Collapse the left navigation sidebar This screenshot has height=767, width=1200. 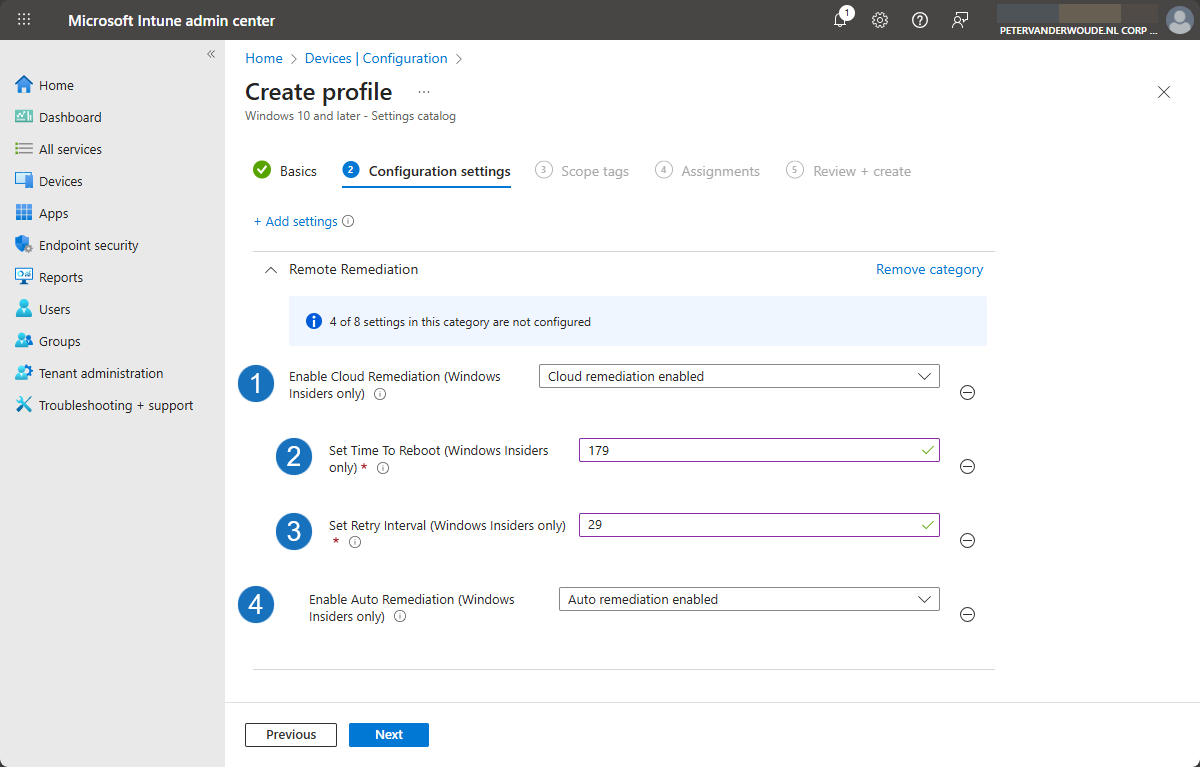(x=211, y=54)
